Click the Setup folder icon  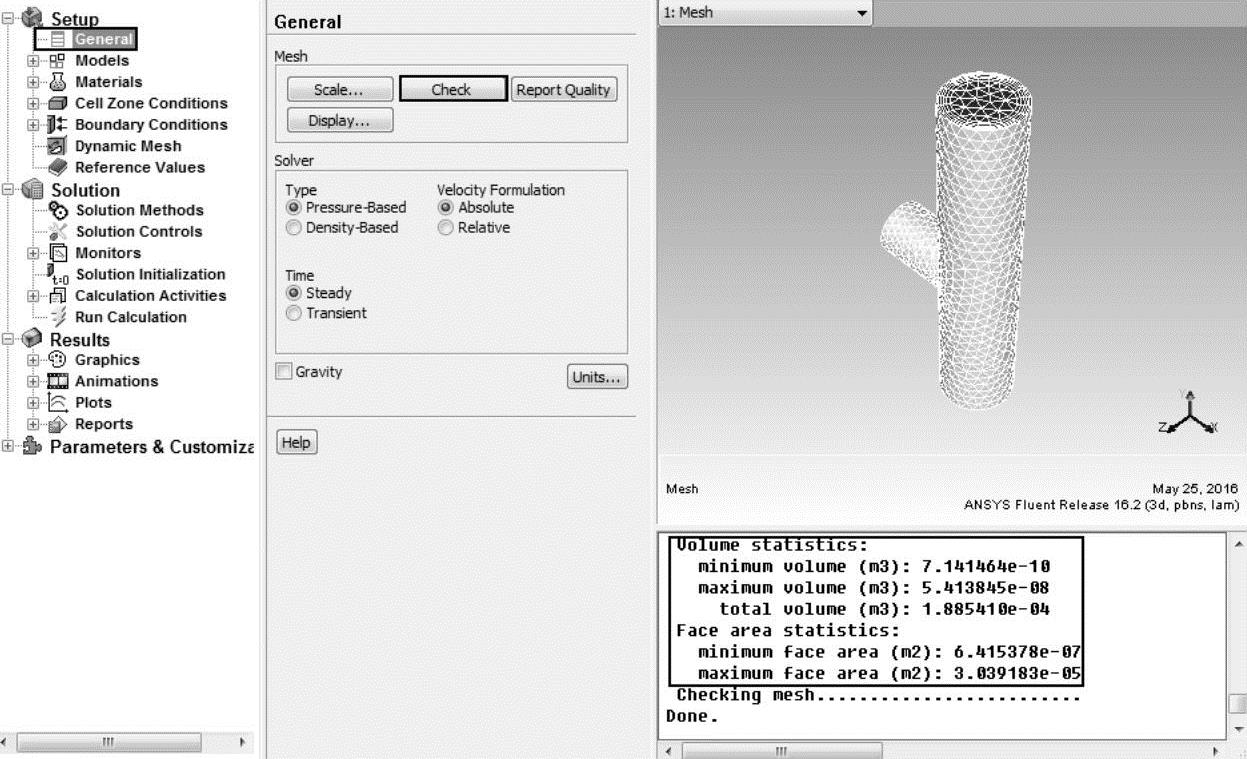pos(30,17)
